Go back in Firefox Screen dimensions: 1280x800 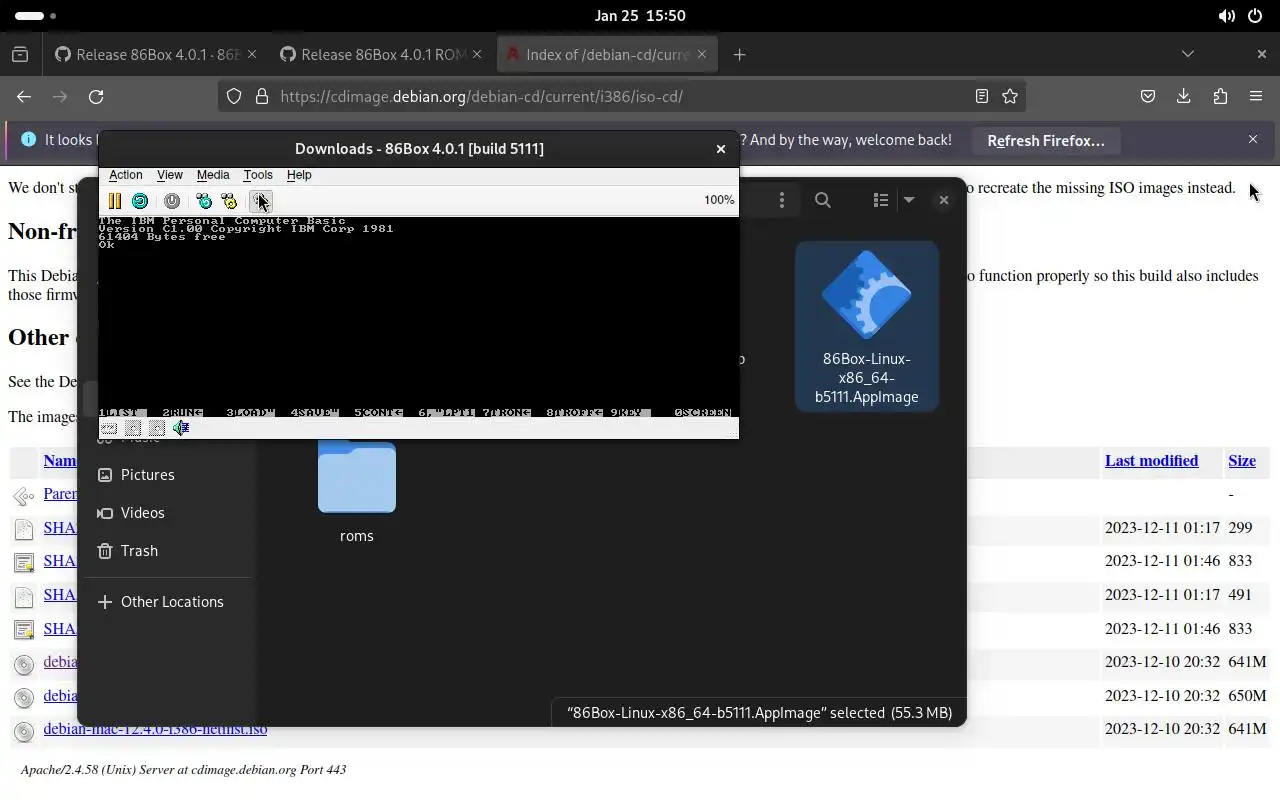(x=24, y=97)
